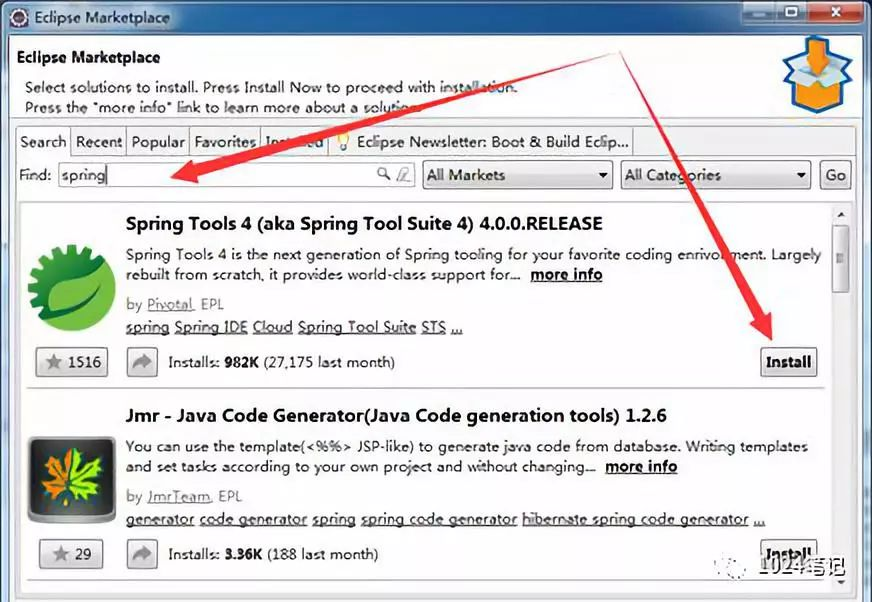The height and width of the screenshot is (602, 872).
Task: Click the Marketplace logo in the top-right corner
Action: [815, 75]
